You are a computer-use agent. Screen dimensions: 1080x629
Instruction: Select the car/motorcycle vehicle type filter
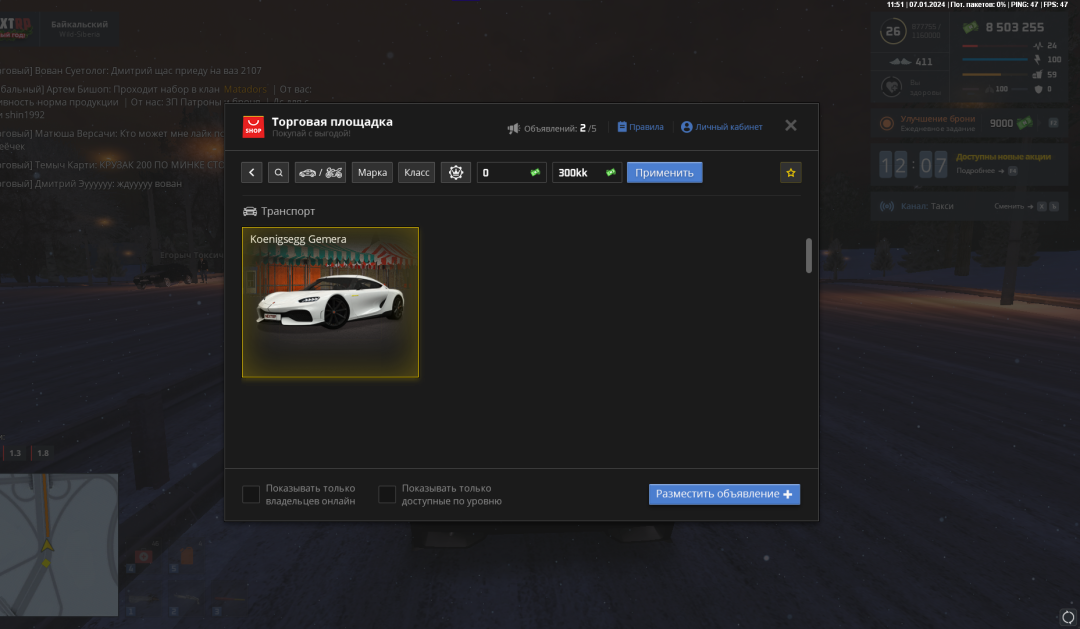[x=320, y=173]
